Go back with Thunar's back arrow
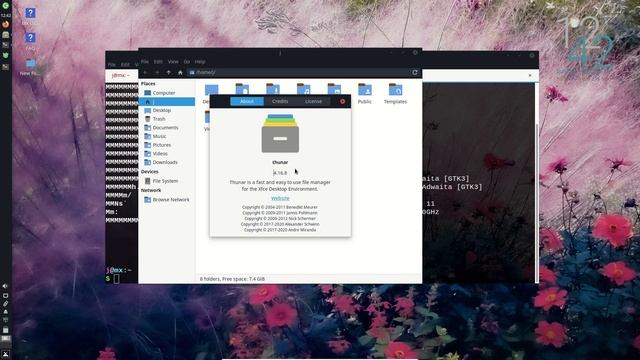Screen dimensions: 640x360 click(x=145, y=72)
